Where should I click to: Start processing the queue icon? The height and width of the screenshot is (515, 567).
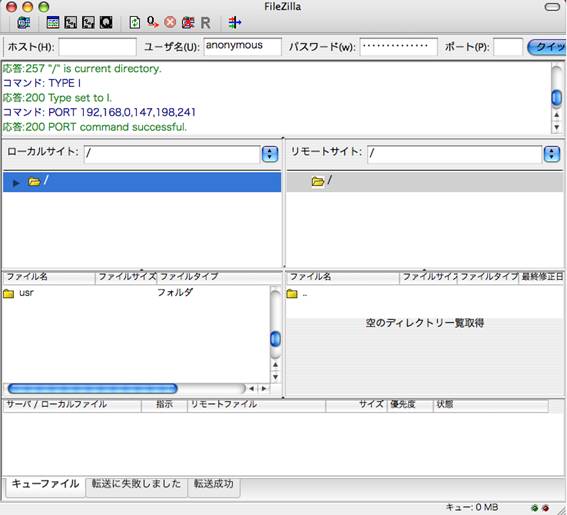pyautogui.click(x=152, y=23)
